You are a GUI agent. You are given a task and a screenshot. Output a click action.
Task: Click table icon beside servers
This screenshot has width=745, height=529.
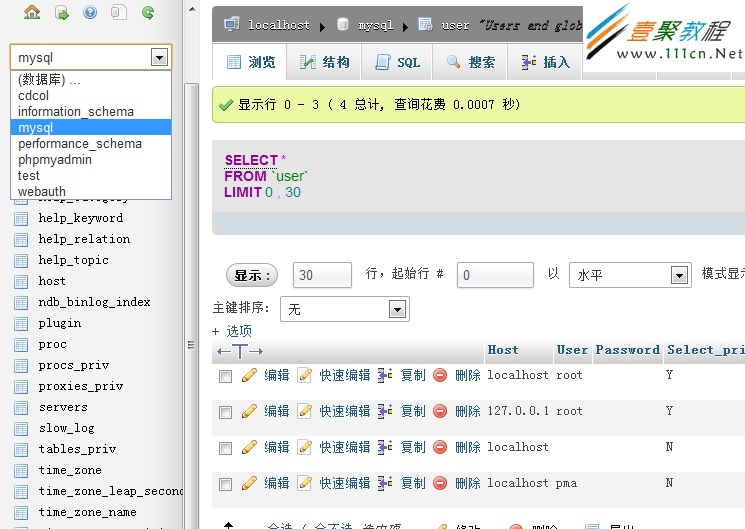(x=21, y=408)
